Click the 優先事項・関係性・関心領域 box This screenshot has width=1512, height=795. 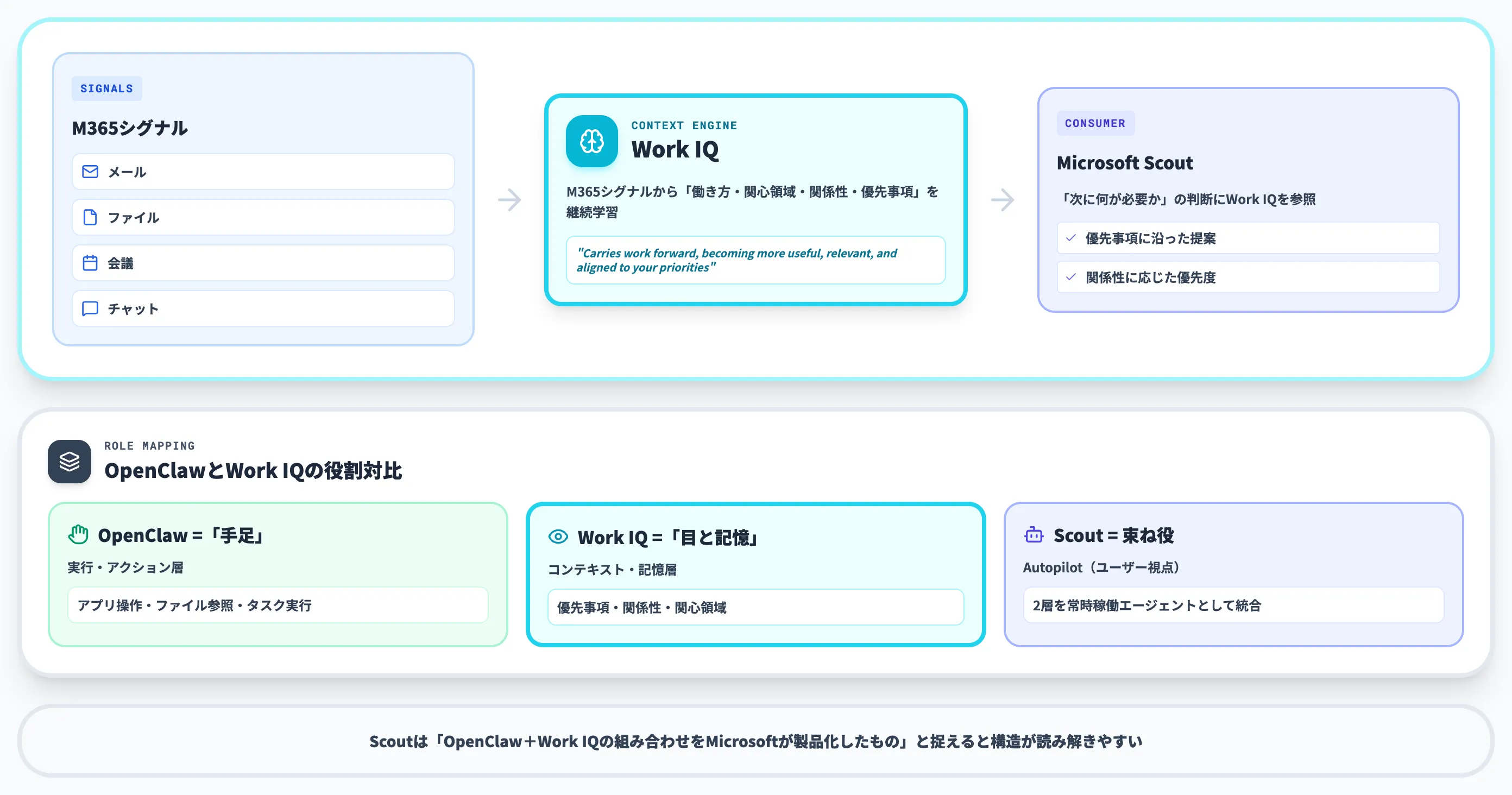click(755, 607)
